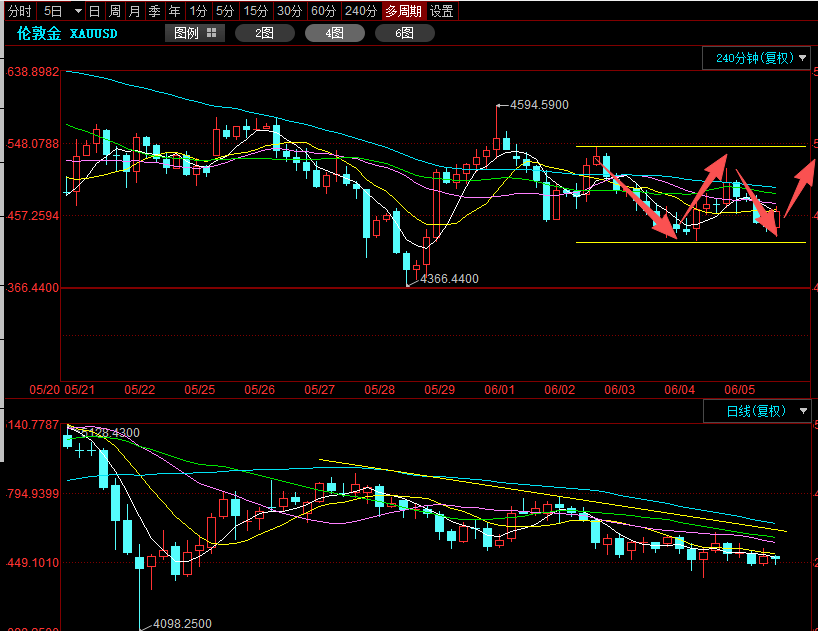Click the 伦敦金 XAUUSD instrument title
This screenshot has width=818, height=631.
pos(67,33)
